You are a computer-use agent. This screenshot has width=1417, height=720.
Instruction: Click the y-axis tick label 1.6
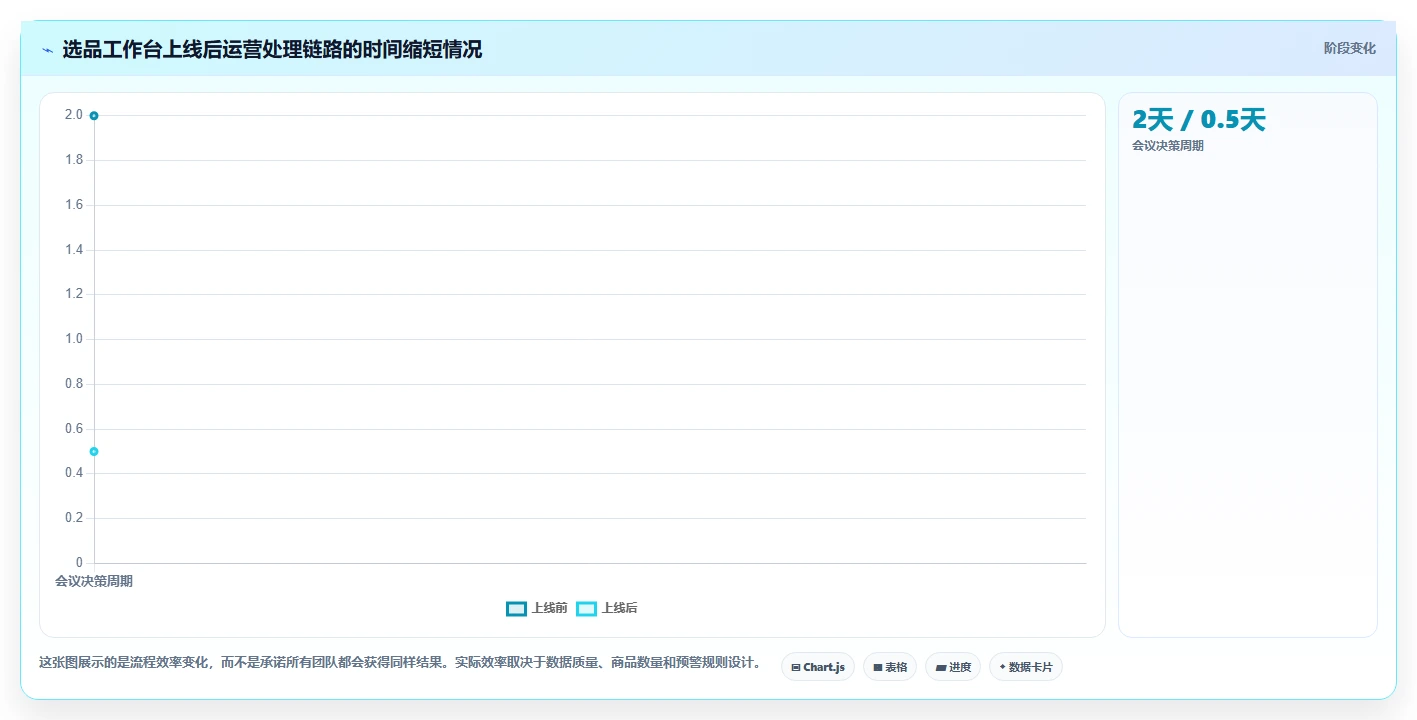(74, 205)
